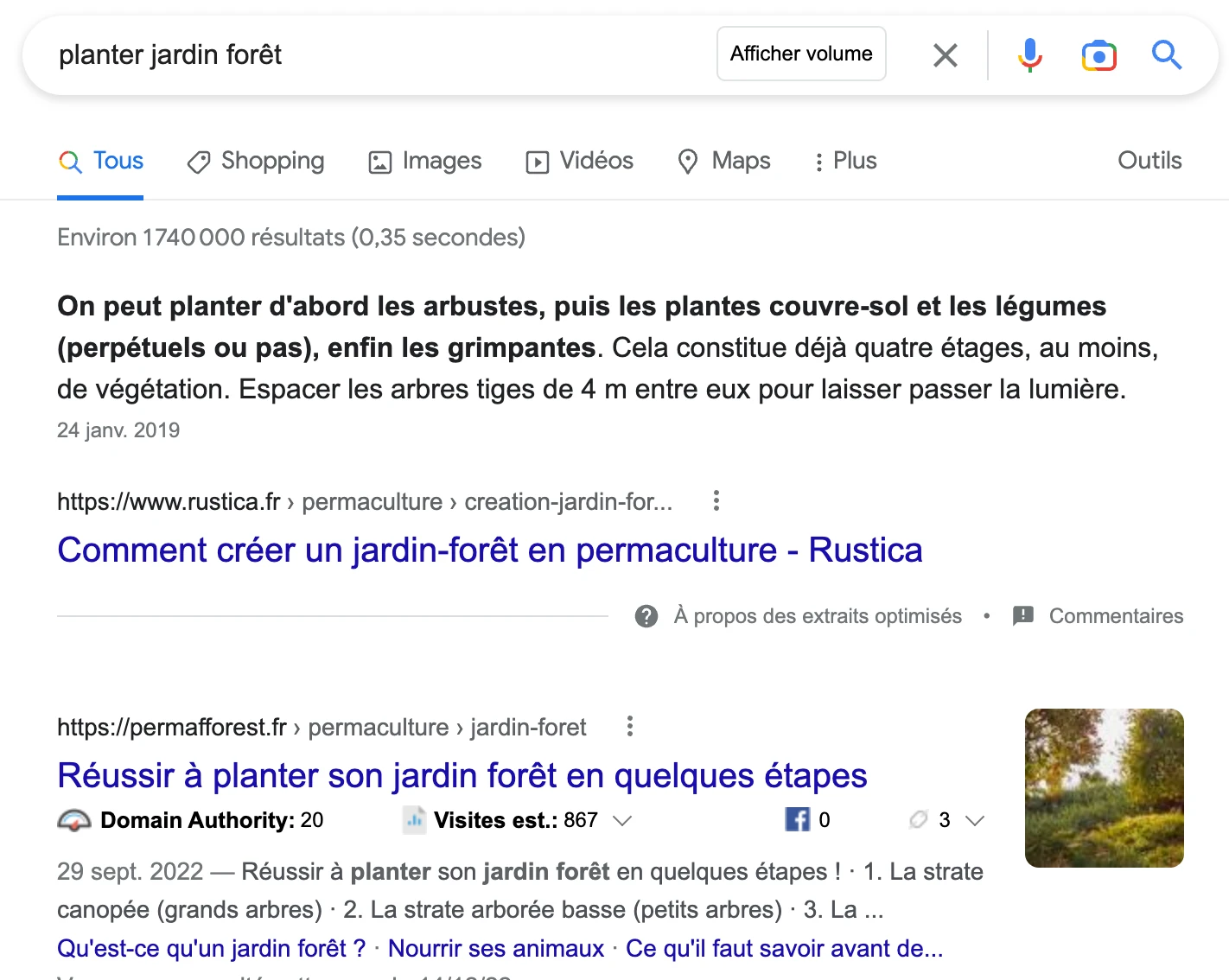1229x980 pixels.
Task: Open the Rustica jardin-forêt permaculture result
Action: [490, 550]
